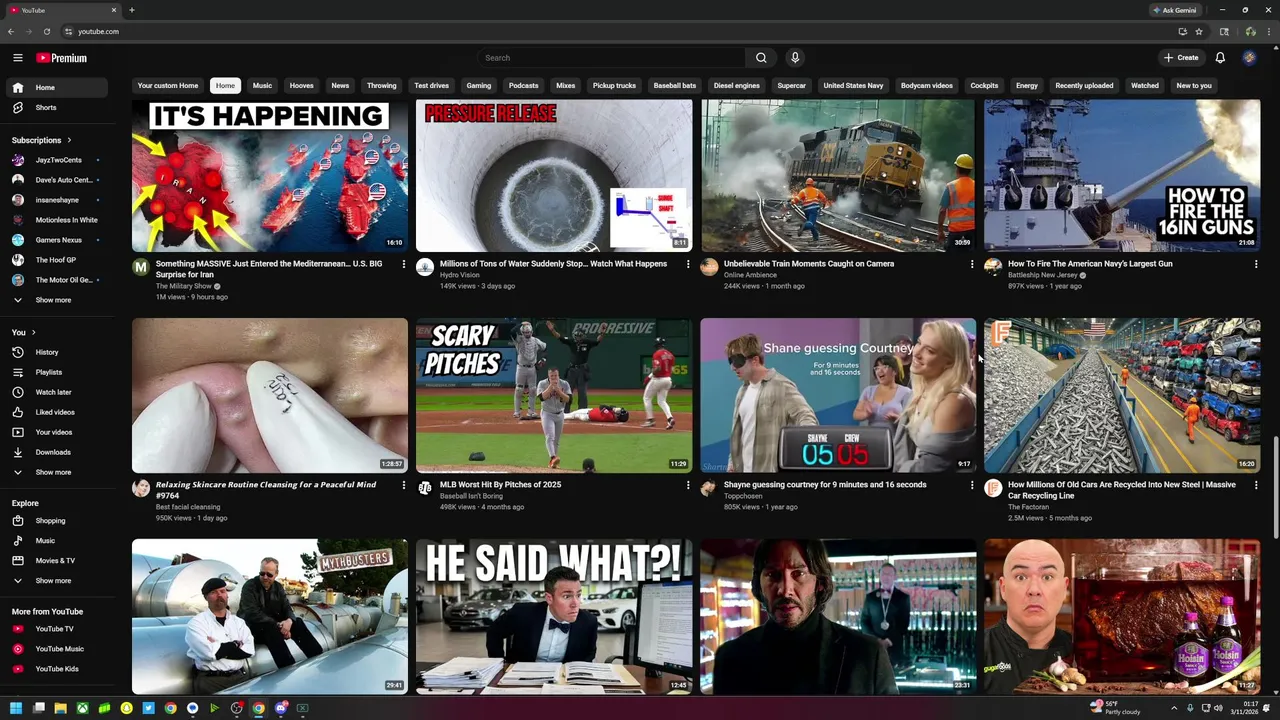Open the account avatar menu
Screen dimensions: 1280x720
pos(1249,58)
